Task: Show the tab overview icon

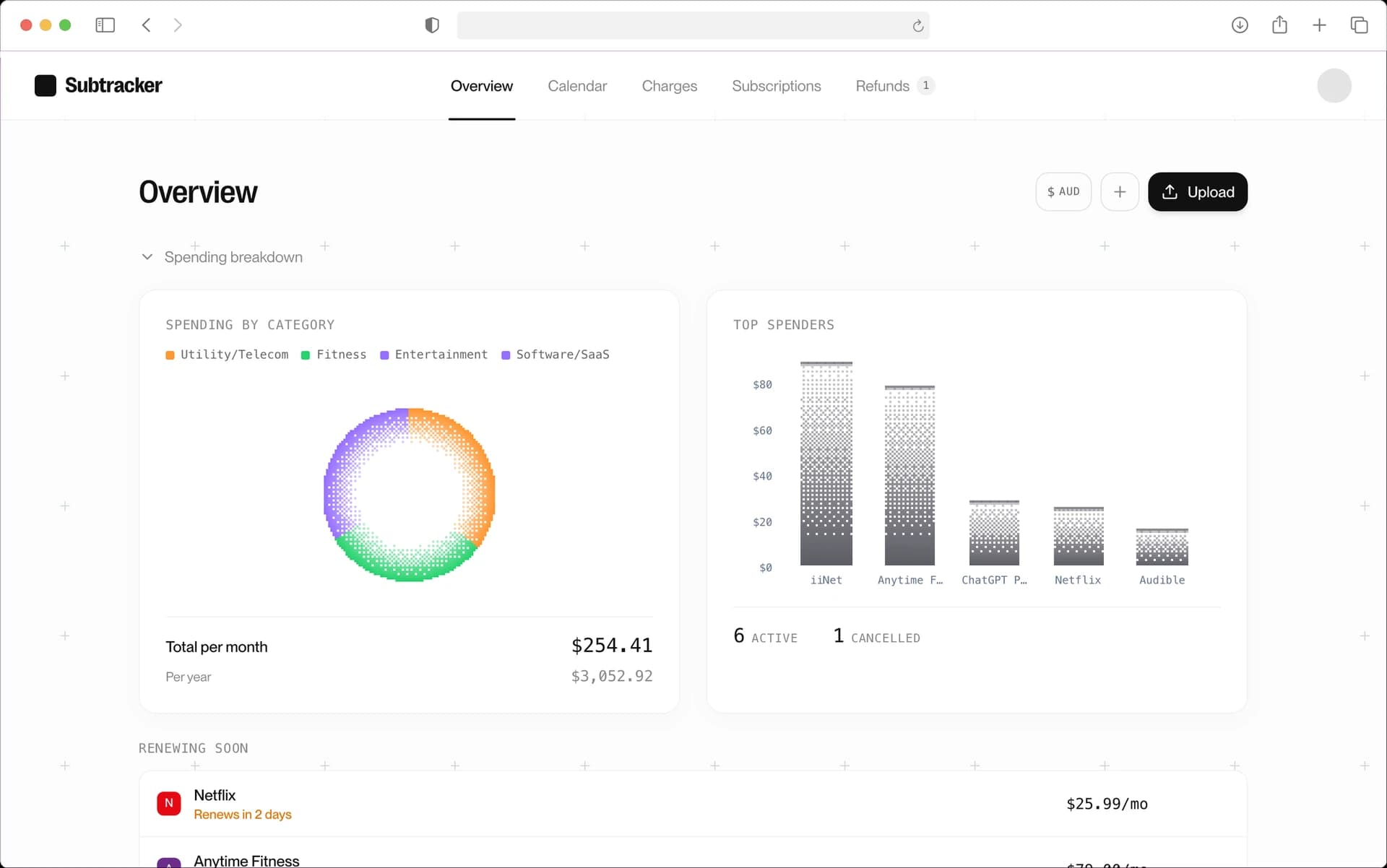Action: click(1359, 25)
